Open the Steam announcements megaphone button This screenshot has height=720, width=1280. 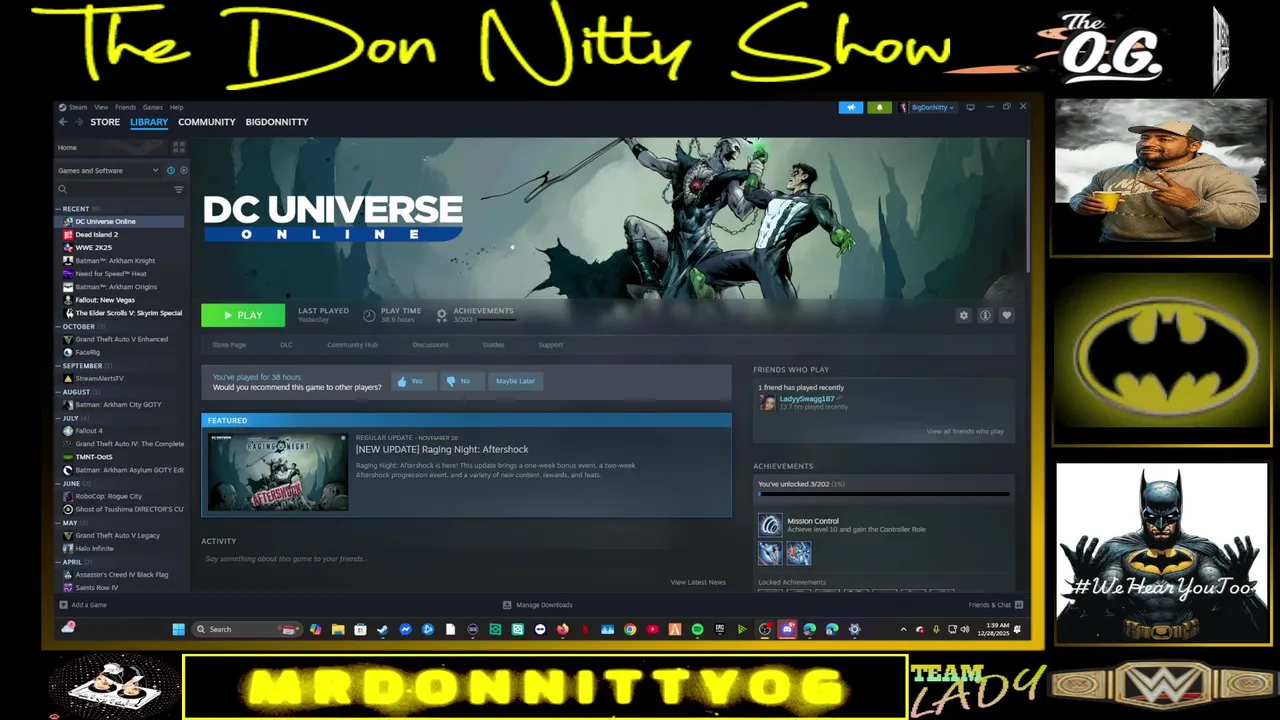pos(851,107)
